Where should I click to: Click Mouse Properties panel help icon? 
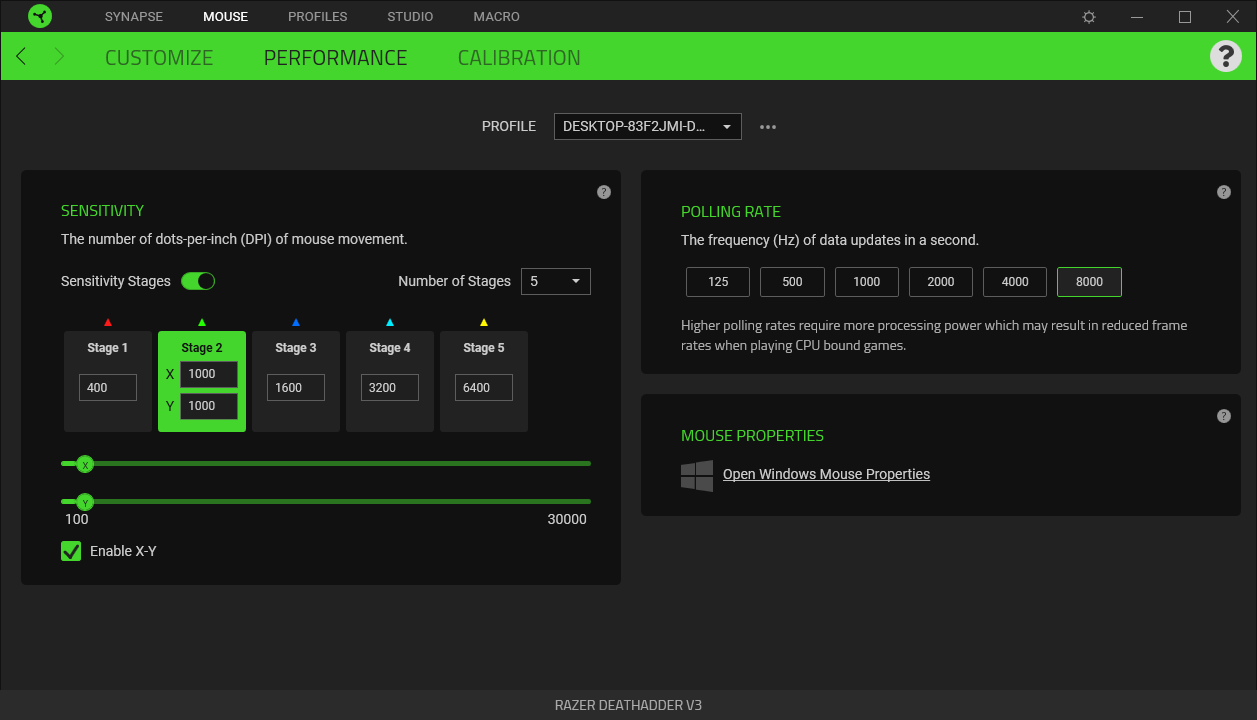(x=1224, y=416)
